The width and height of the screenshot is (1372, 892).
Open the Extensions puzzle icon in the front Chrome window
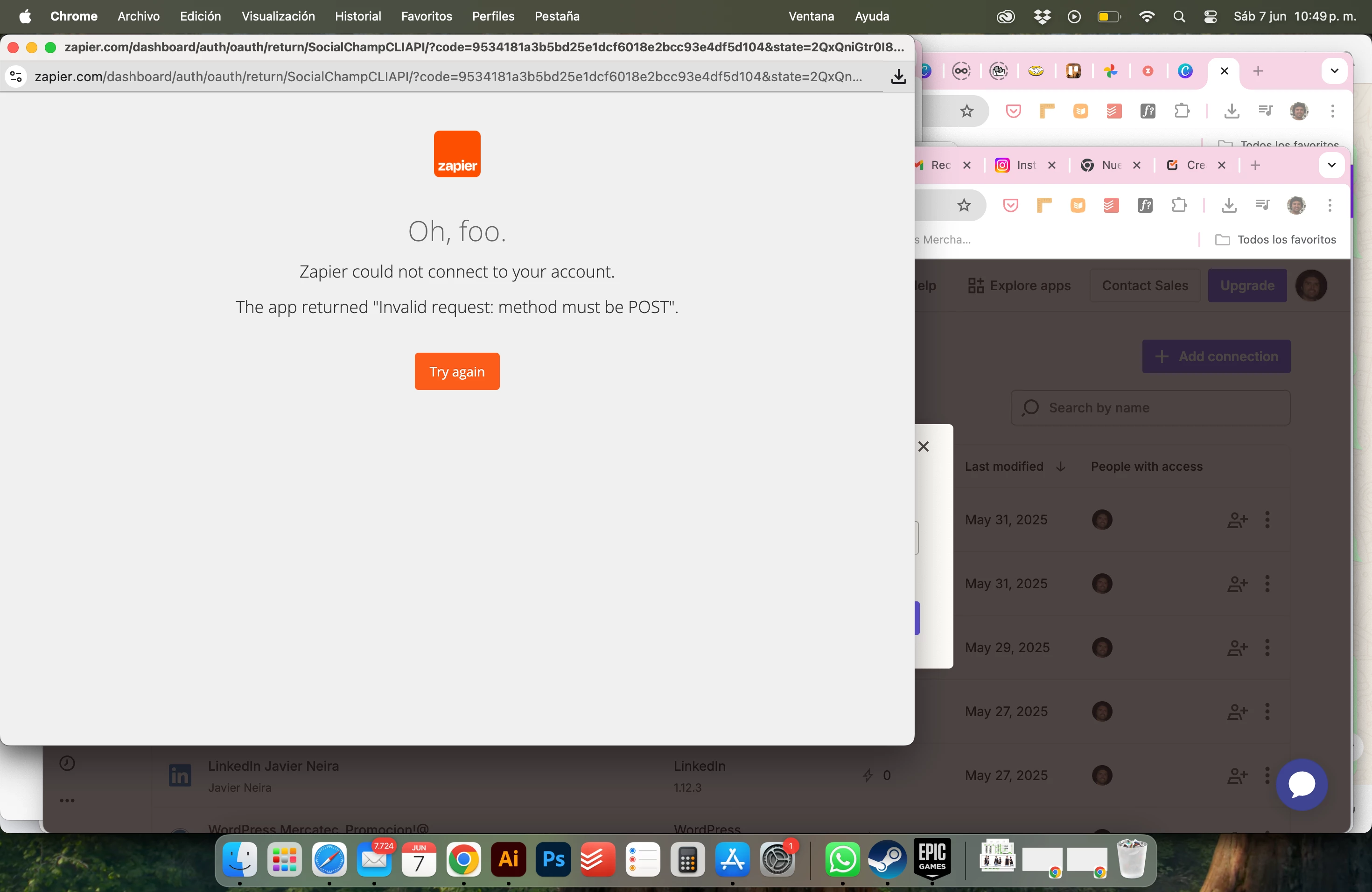click(1179, 205)
